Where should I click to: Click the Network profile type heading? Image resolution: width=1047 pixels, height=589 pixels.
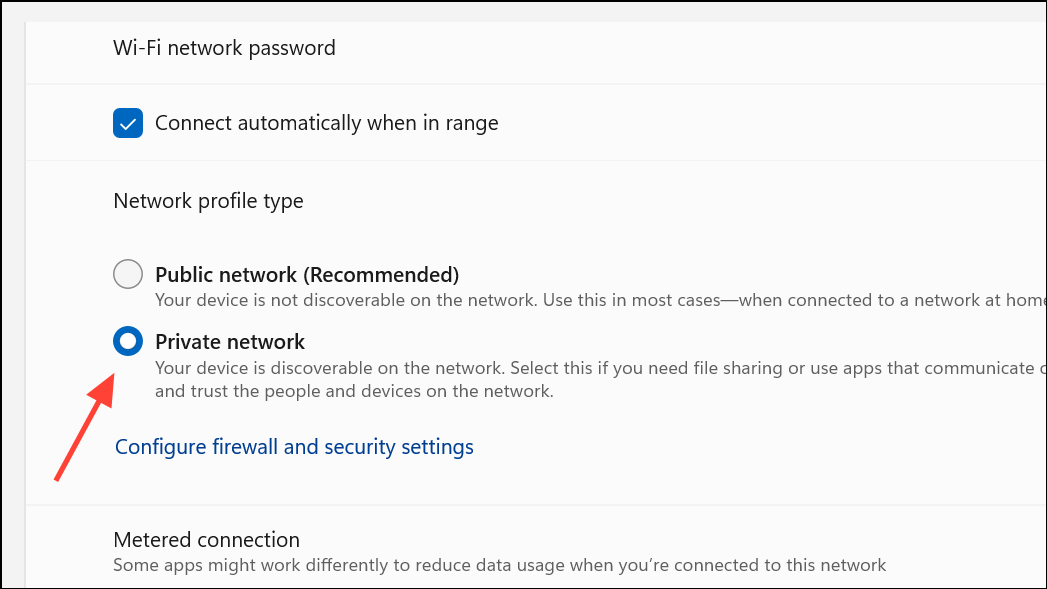tap(208, 201)
